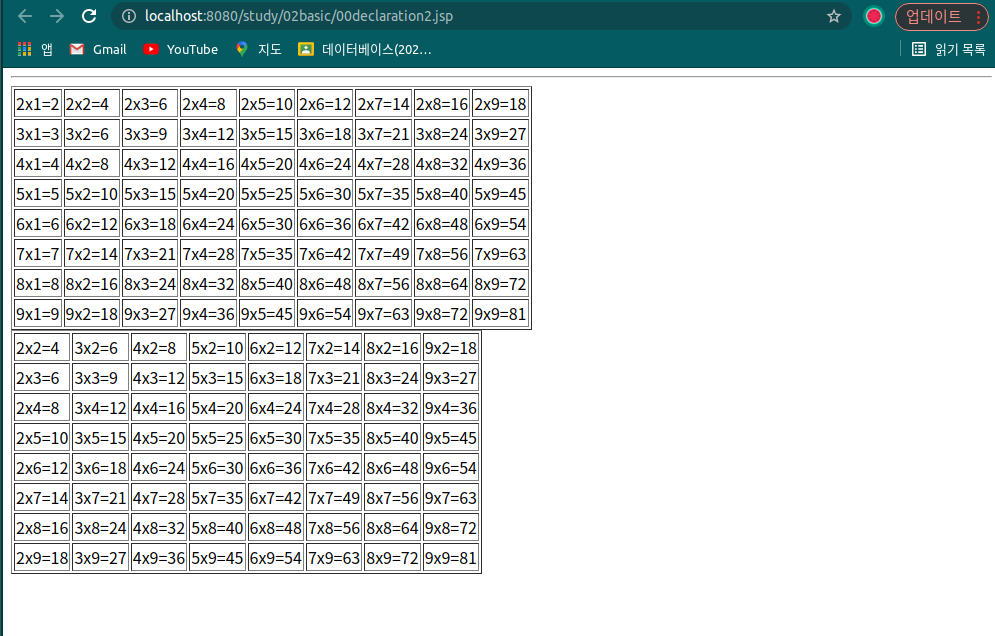Select 2x2=4 in the lower table
This screenshot has height=636, width=995.
point(42,348)
